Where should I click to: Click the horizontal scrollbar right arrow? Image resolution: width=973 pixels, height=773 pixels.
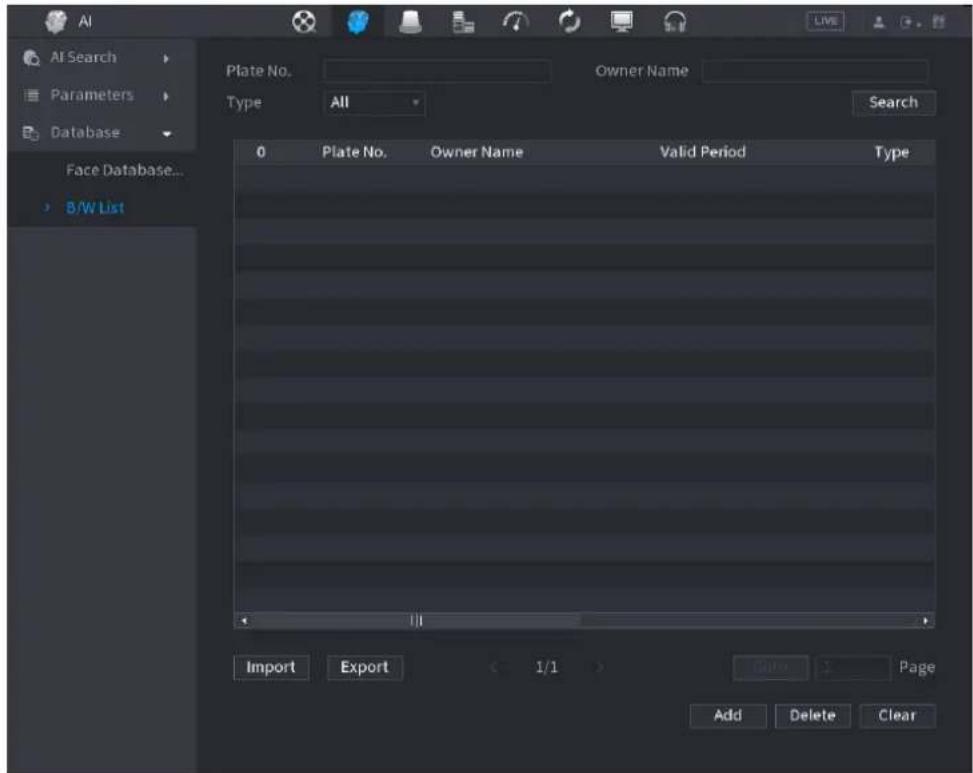[x=925, y=620]
